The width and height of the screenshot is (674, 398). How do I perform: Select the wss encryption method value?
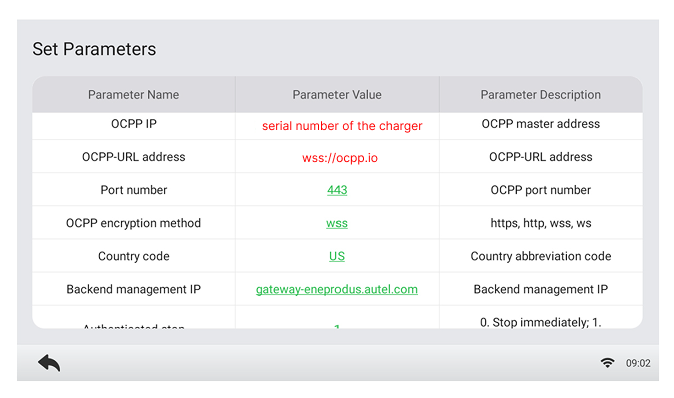[x=337, y=223]
